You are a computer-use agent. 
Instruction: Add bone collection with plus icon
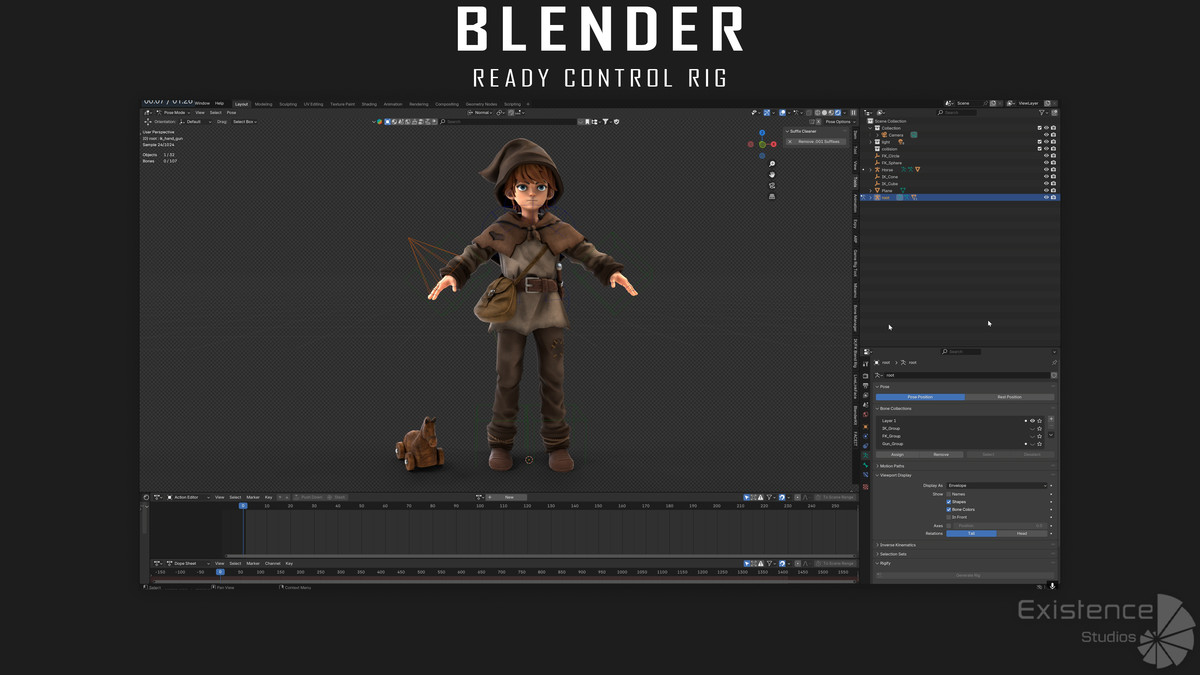pos(1051,419)
